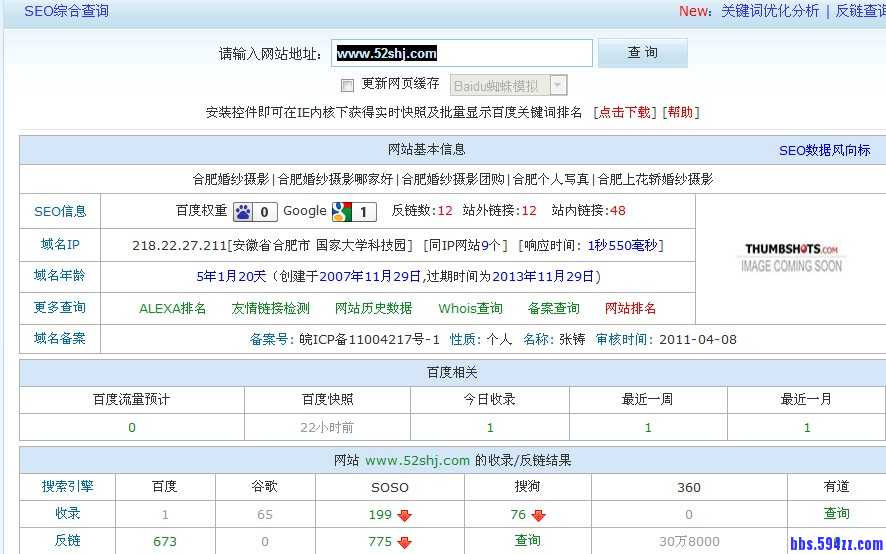The image size is (886, 554).
Task: Click red down arrow beside SOSO 199
Action: click(x=404, y=515)
